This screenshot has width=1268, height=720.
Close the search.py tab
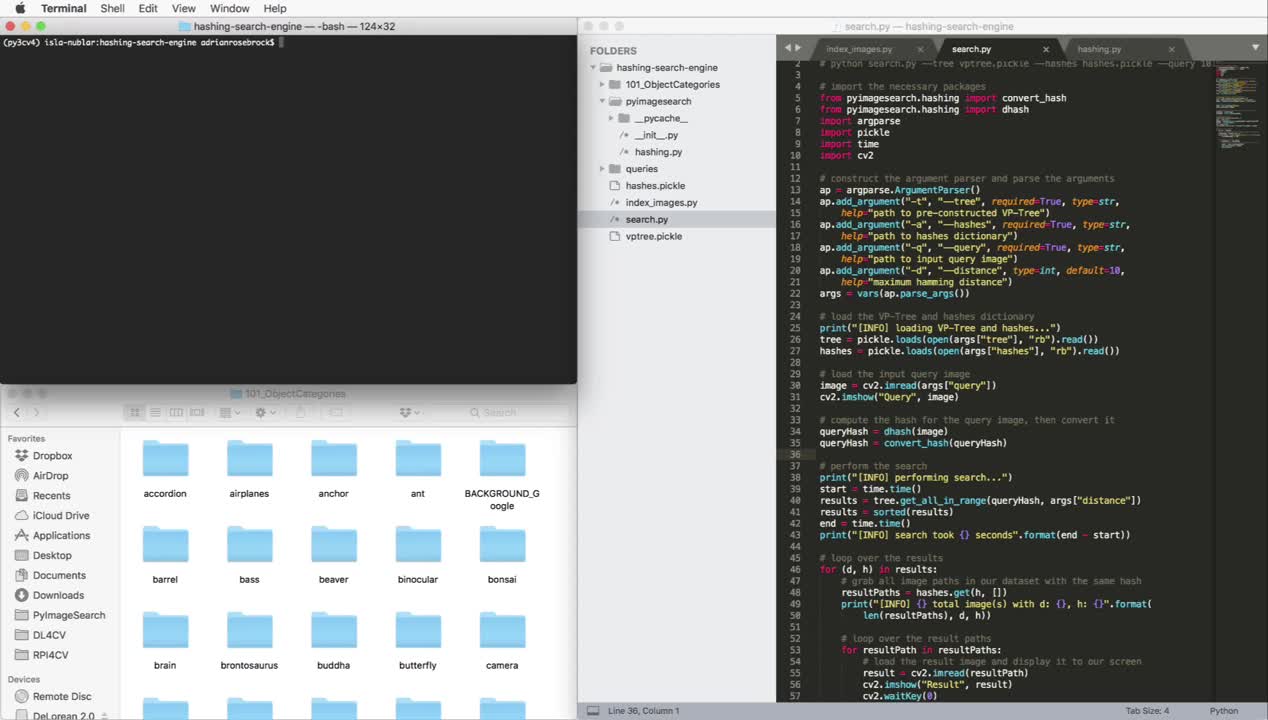click(1046, 49)
